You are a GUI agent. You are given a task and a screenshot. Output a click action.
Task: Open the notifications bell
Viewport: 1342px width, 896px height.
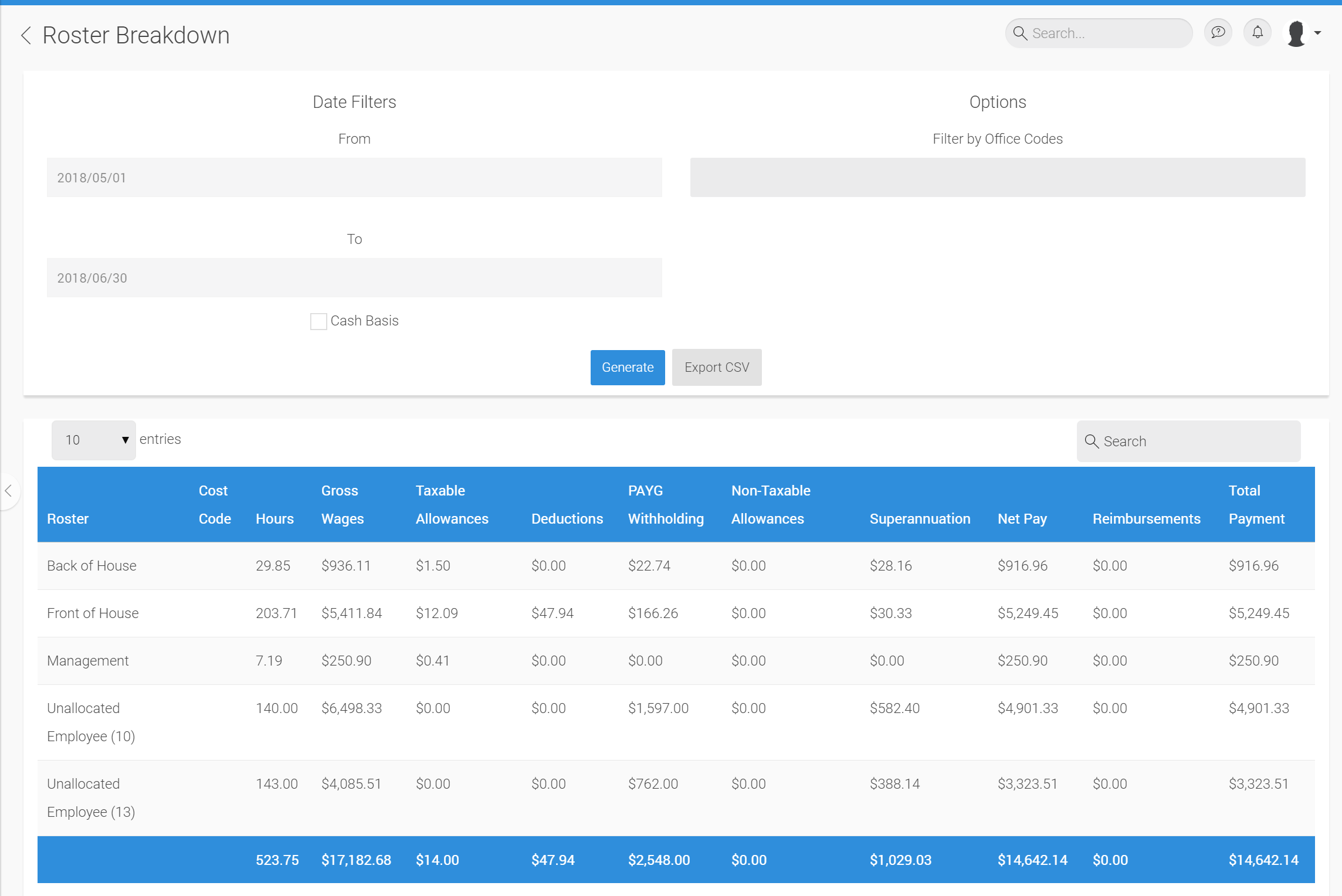click(1258, 32)
